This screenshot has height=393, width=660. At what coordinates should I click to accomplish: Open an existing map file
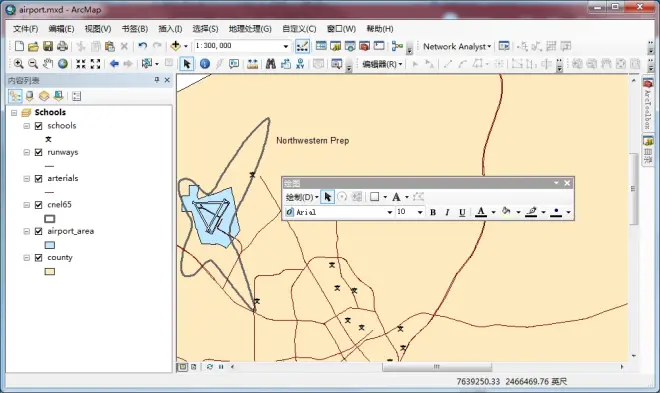pos(33,46)
